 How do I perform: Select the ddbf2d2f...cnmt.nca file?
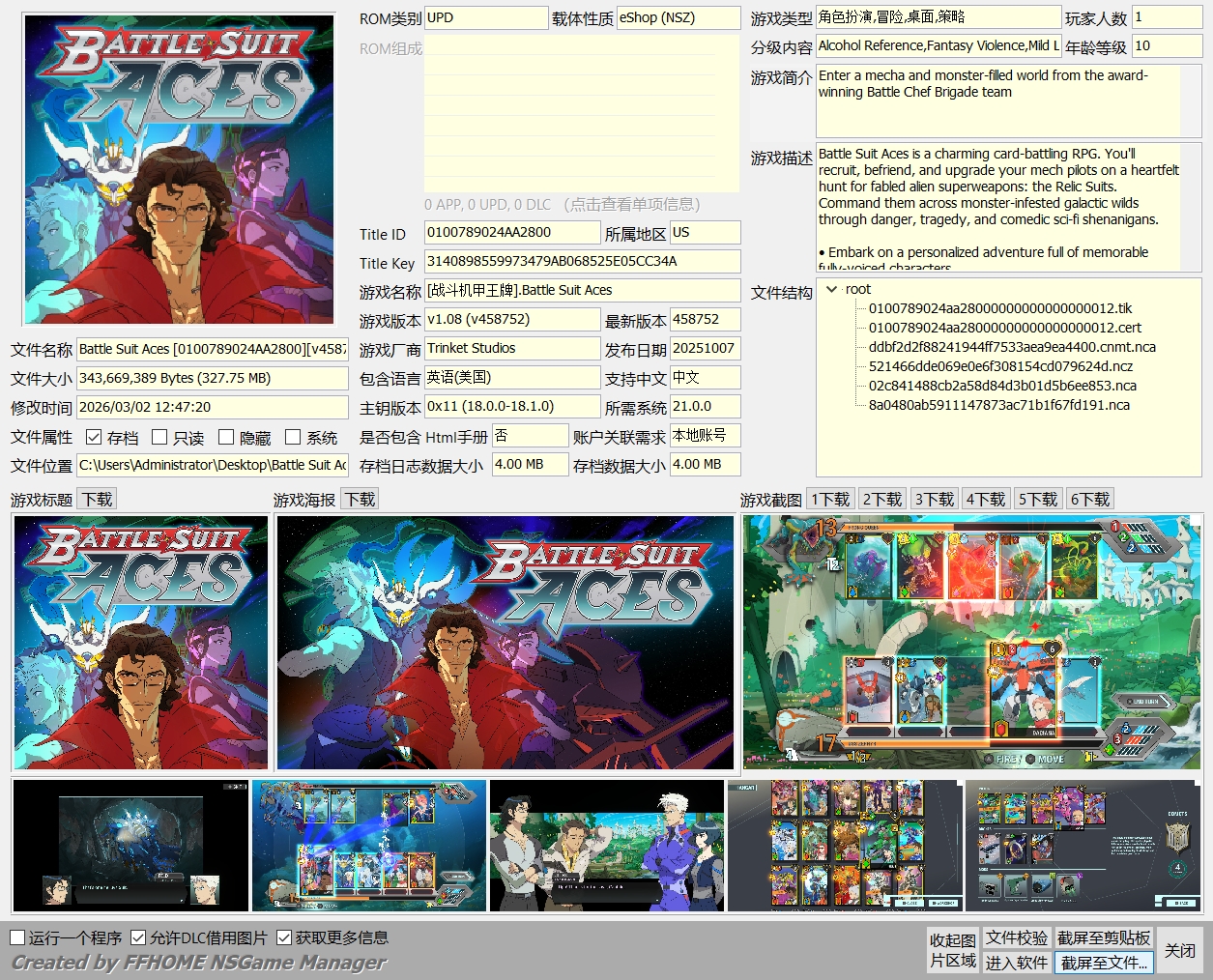tap(1012, 347)
